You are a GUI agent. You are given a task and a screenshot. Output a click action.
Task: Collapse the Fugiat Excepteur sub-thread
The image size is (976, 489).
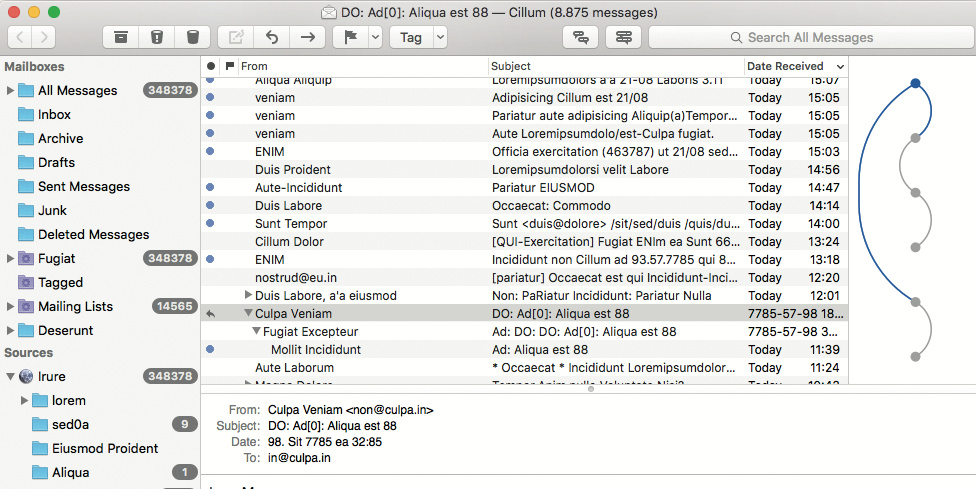[x=256, y=332]
